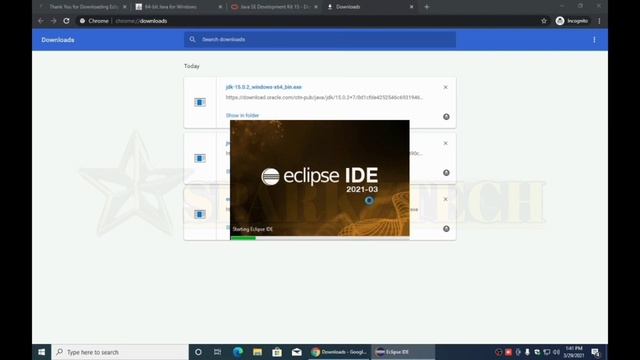Click the Starting Eclipse IDE status text
Viewport: 640px width, 360px height.
pyautogui.click(x=252, y=229)
